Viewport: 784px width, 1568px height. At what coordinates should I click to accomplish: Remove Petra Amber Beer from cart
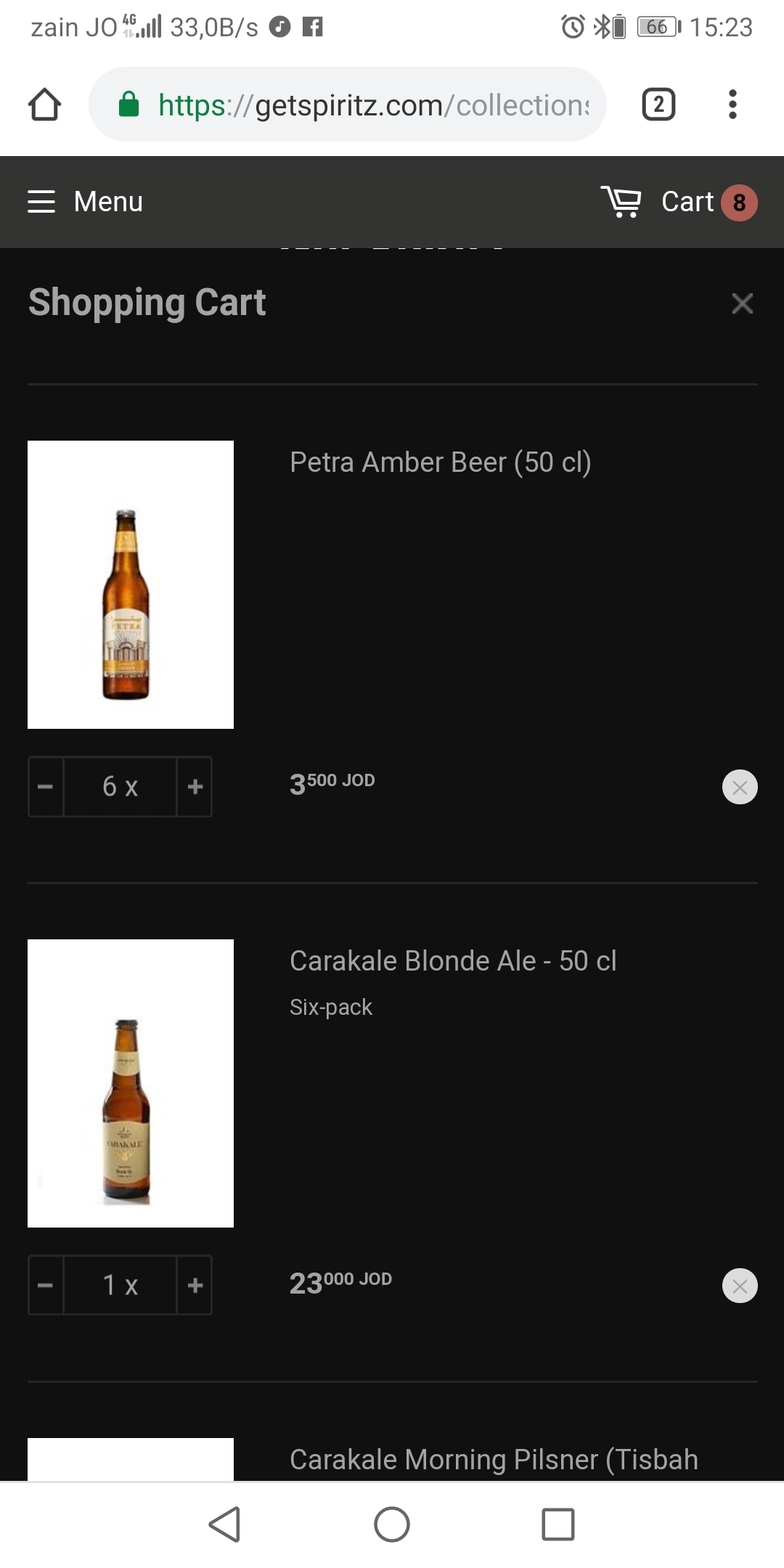(740, 787)
